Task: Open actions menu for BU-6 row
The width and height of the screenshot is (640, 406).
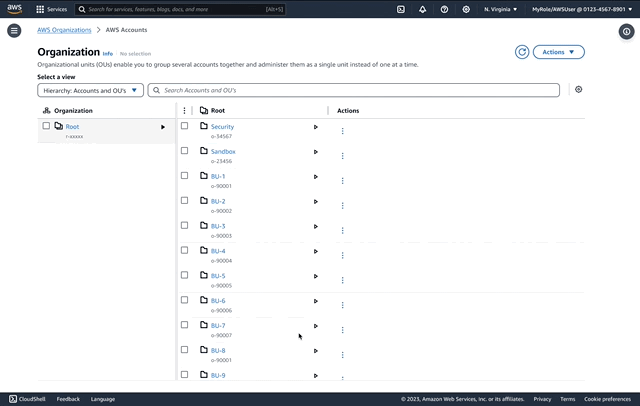Action: point(342,305)
